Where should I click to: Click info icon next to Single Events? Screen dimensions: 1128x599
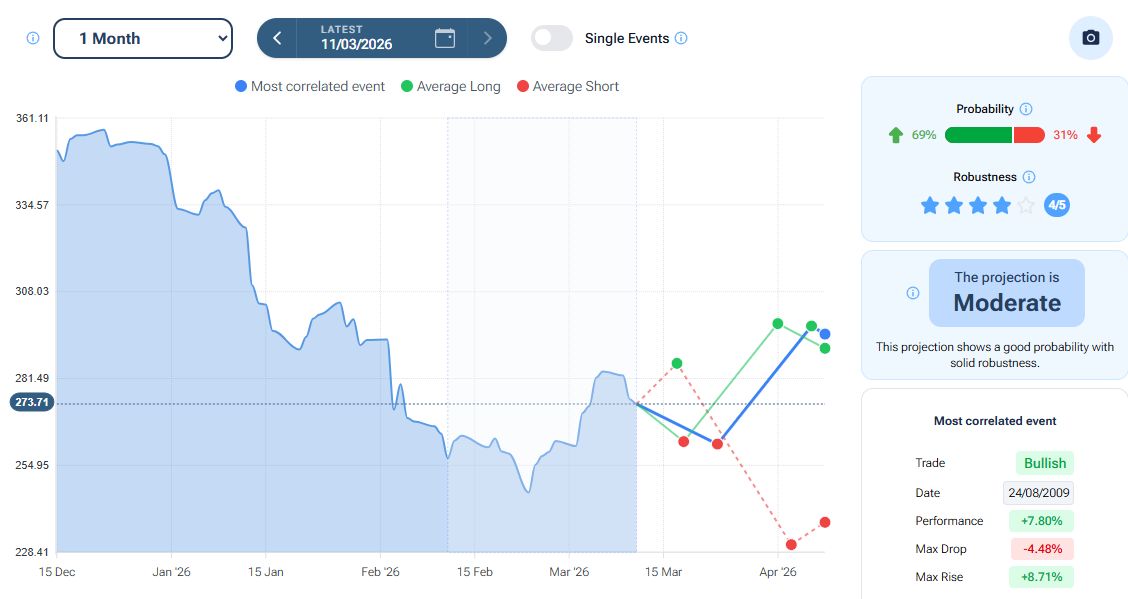[x=681, y=38]
